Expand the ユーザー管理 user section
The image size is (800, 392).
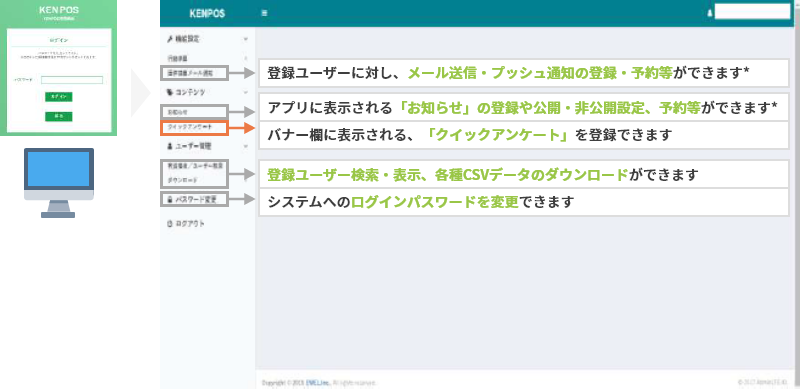pos(207,146)
